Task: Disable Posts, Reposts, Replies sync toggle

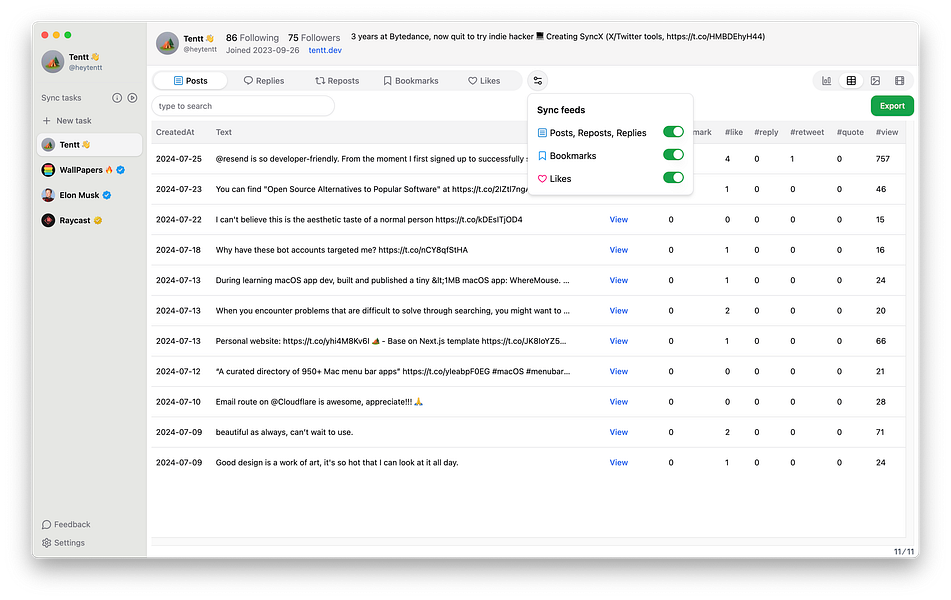Action: (673, 132)
